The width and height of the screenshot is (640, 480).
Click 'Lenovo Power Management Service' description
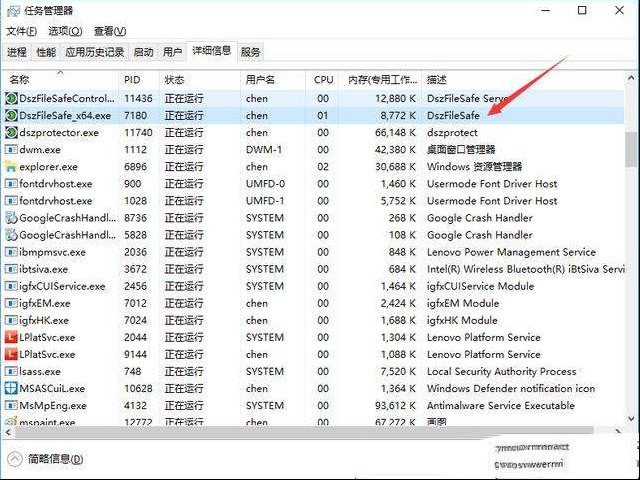(x=511, y=252)
